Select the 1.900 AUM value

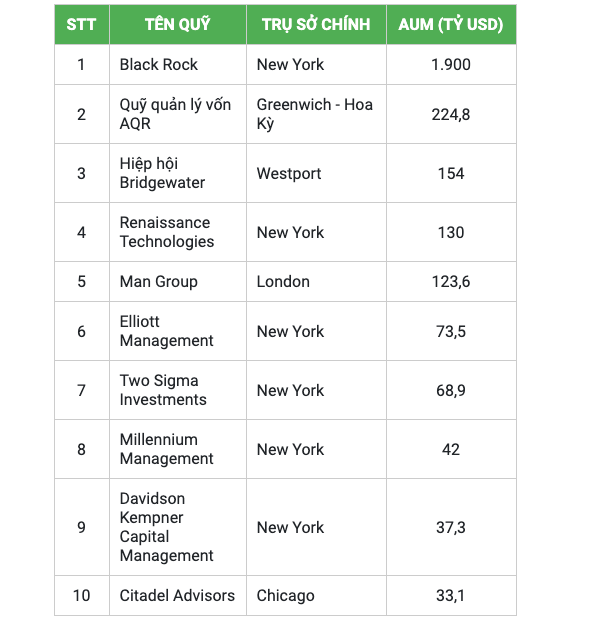[451, 65]
